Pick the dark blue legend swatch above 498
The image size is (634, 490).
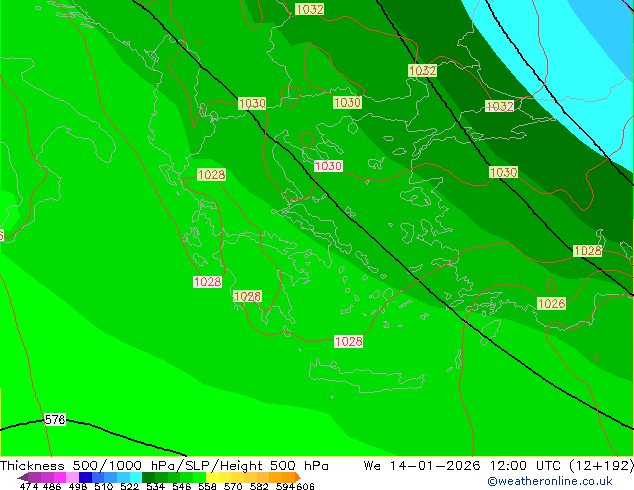pyautogui.click(x=85, y=477)
